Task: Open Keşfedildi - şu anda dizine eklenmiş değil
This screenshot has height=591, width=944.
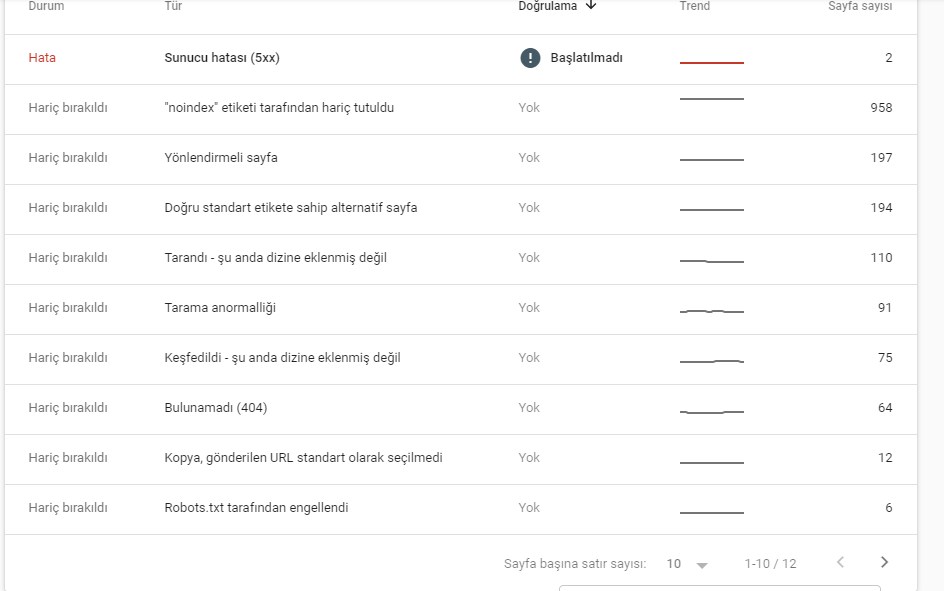Action: tap(461, 359)
